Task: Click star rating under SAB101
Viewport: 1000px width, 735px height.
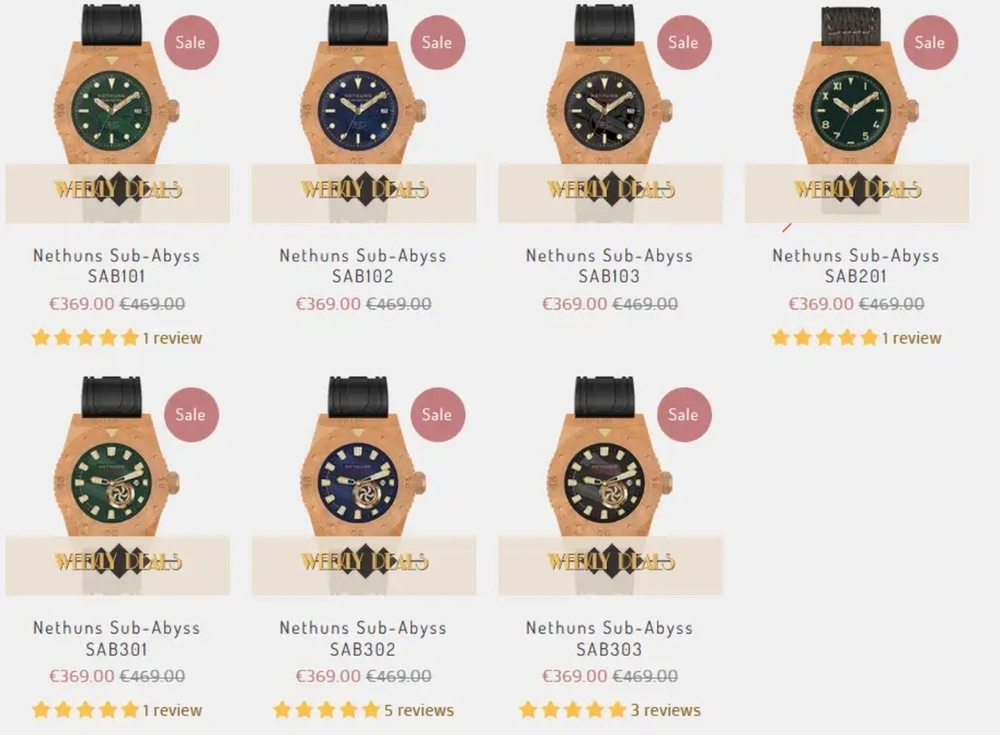Action: [x=85, y=338]
